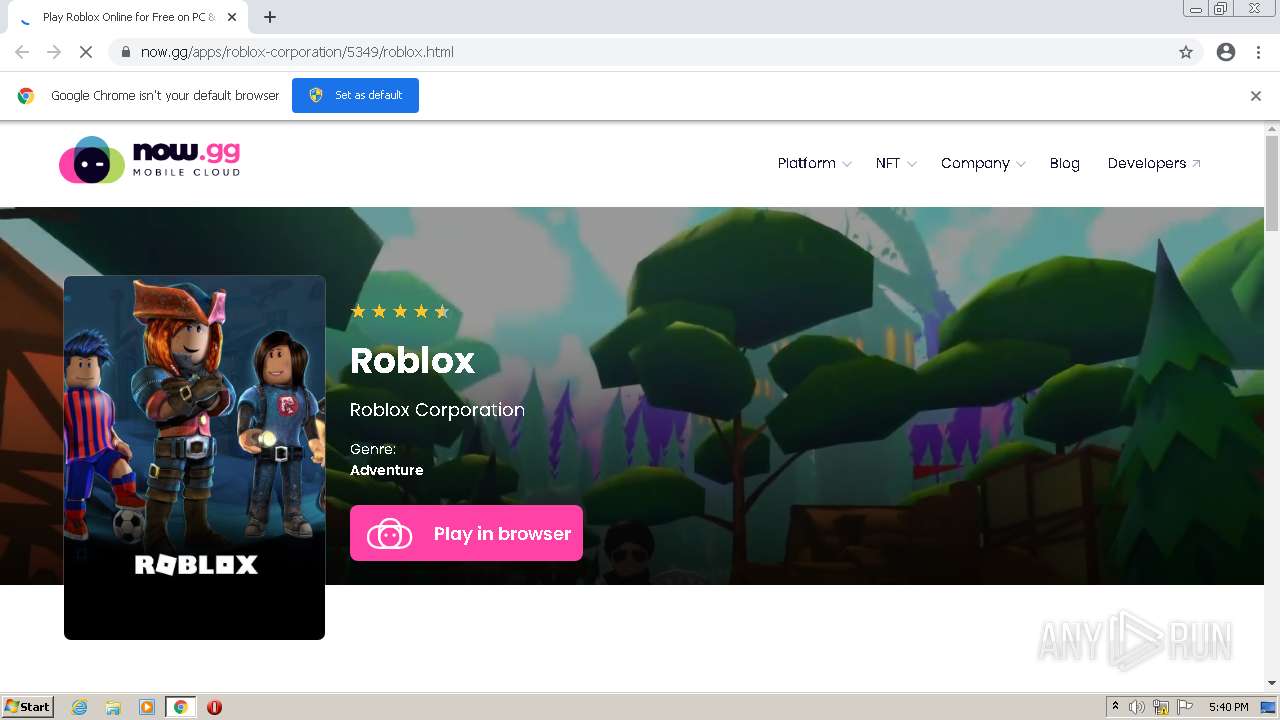Expand the Company menu
Viewport: 1280px width, 720px height.
coord(983,163)
